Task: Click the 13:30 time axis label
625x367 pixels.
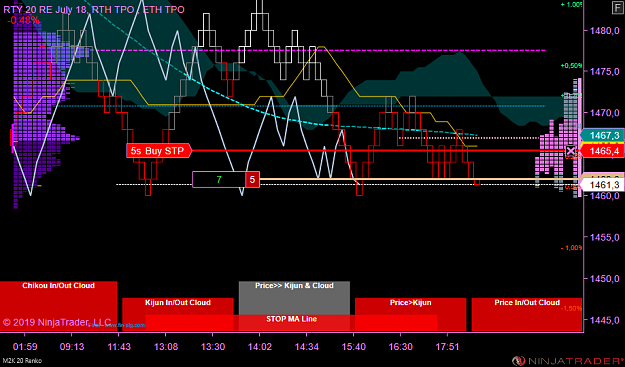Action: click(x=213, y=347)
